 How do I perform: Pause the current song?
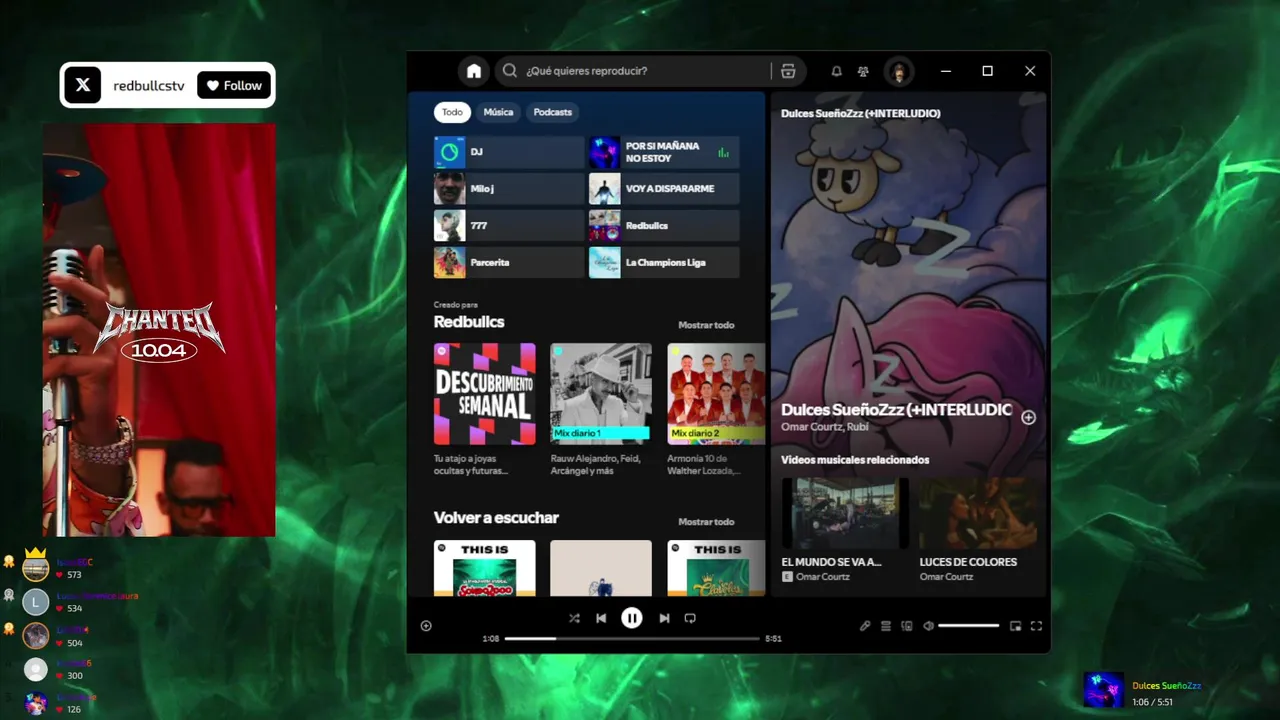click(632, 618)
